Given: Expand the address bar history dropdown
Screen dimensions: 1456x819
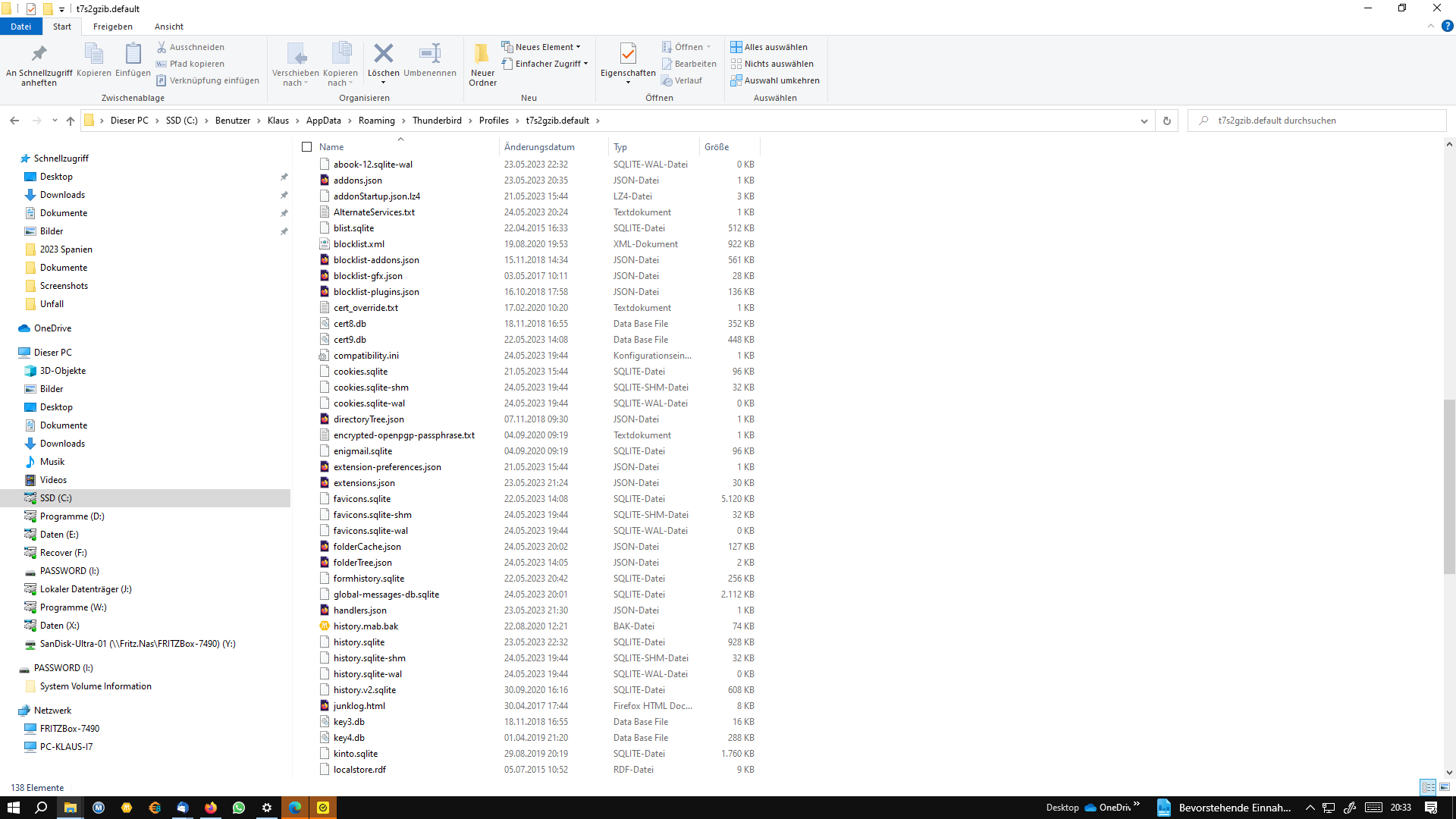Looking at the screenshot, I should (x=1144, y=121).
